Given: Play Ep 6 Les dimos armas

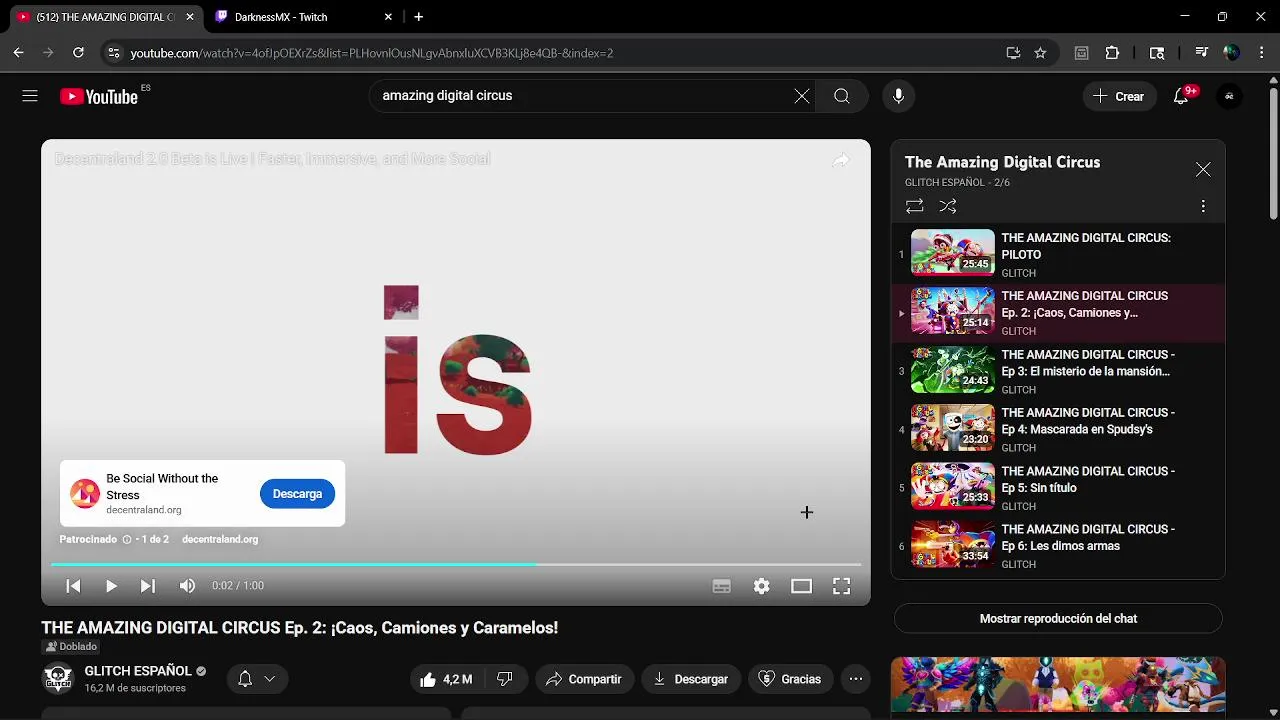Looking at the screenshot, I should coord(1058,546).
